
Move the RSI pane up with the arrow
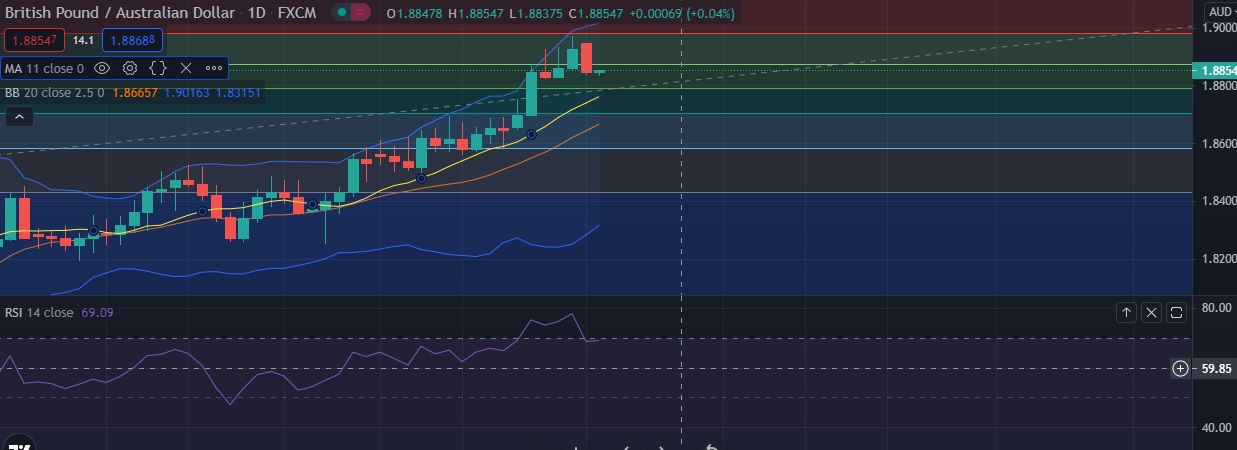[1126, 313]
